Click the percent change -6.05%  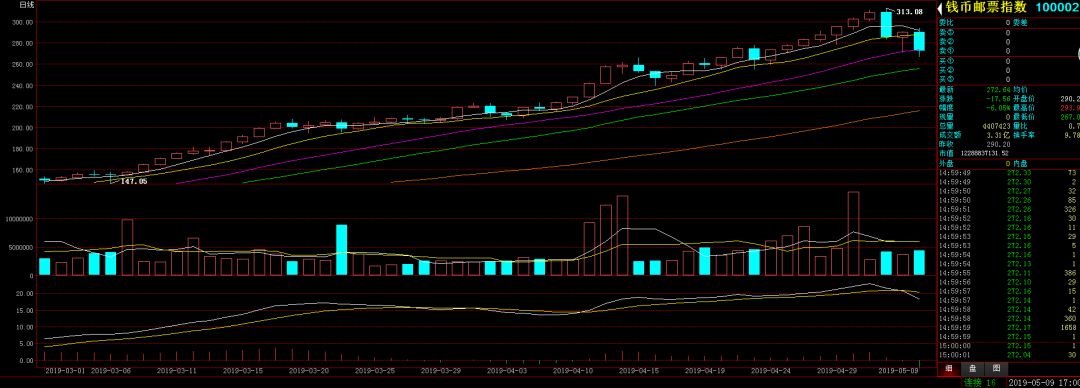point(997,108)
